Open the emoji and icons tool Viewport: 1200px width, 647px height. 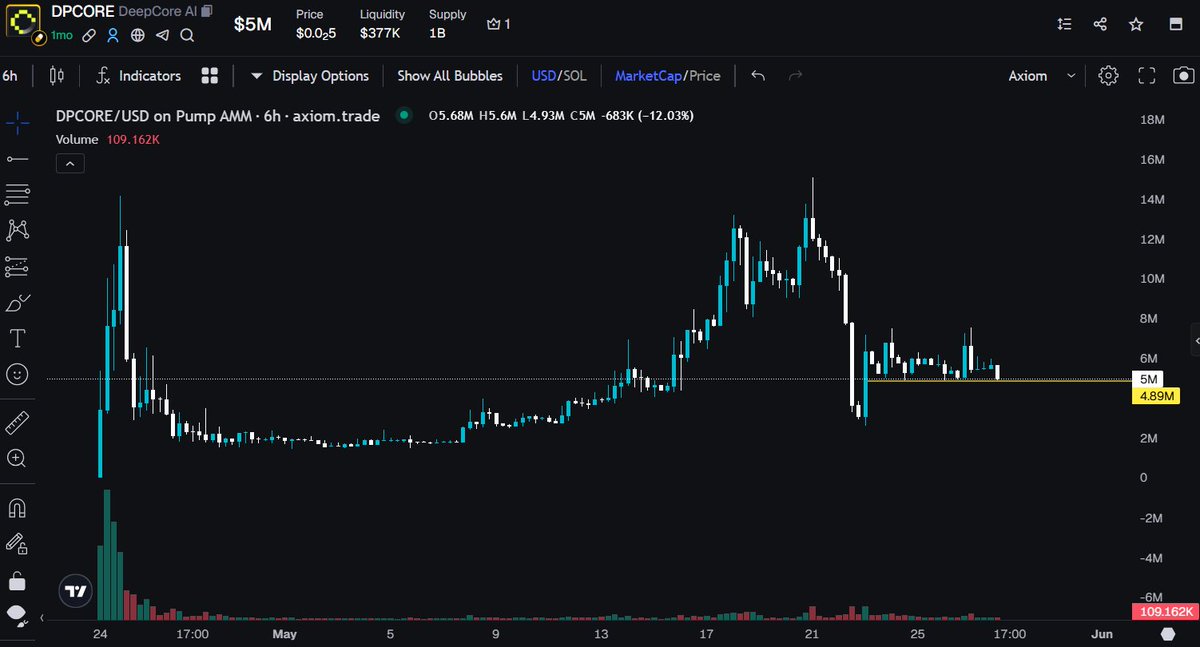point(17,374)
